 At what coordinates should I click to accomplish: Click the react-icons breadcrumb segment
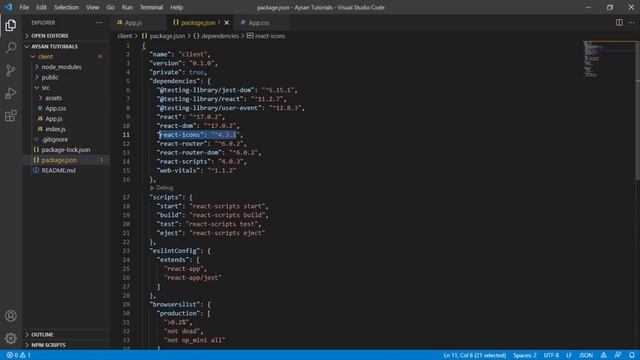(x=266, y=36)
